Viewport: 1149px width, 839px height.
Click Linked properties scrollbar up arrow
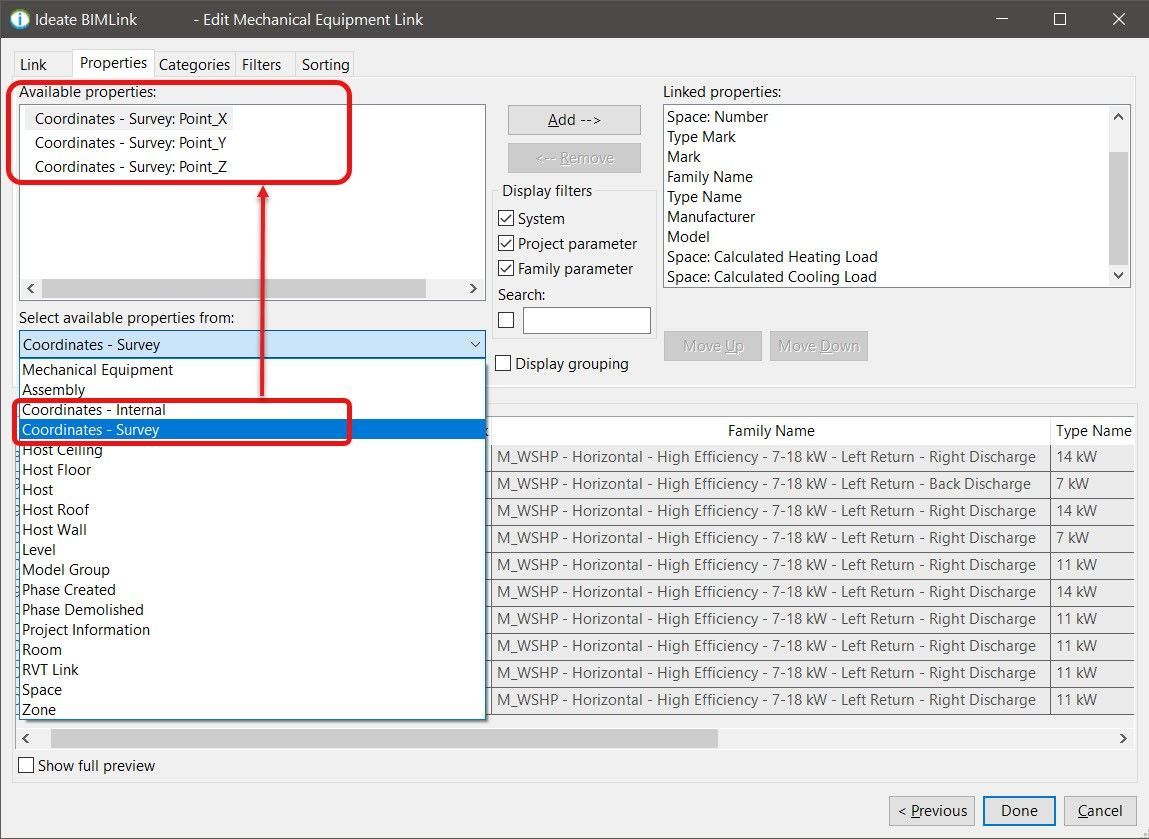pyautogui.click(x=1118, y=117)
